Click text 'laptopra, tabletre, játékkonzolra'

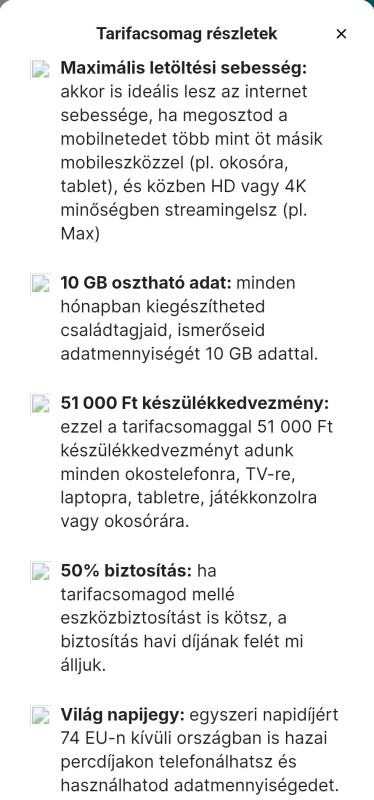(188, 497)
